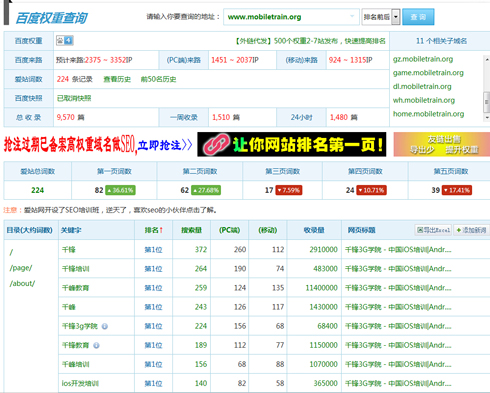490x393 pixels.
Task: Sort by the 搜索量 column header
Action: (191, 230)
